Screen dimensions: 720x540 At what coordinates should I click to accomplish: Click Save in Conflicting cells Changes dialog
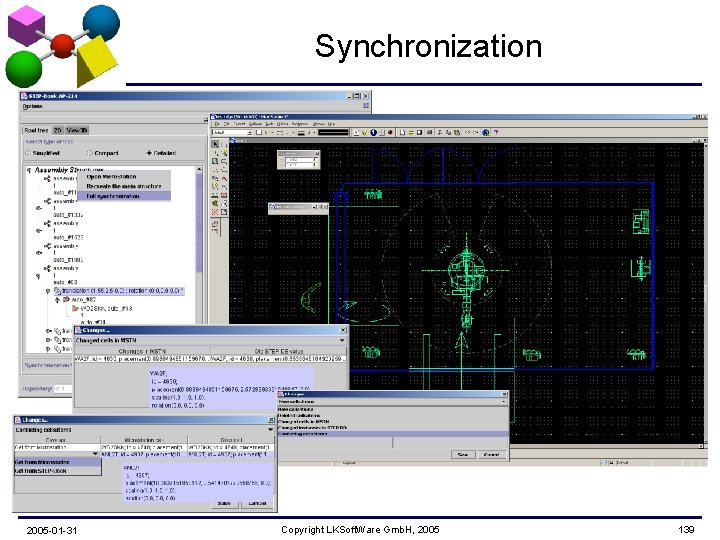click(224, 504)
